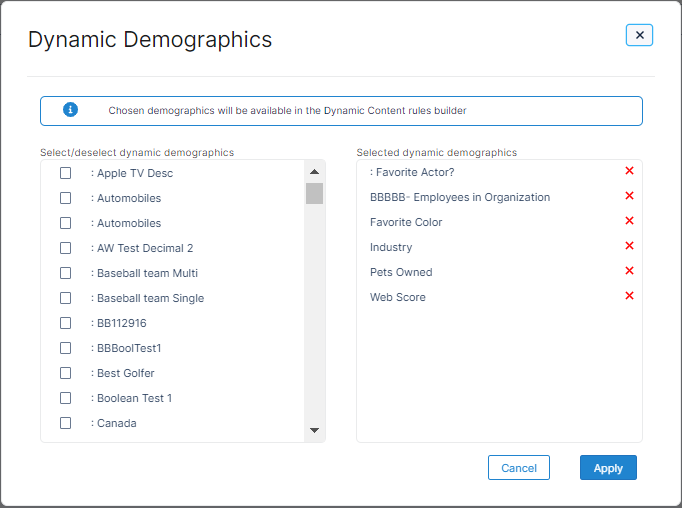Close the Dynamic Demographics dialog
Screen dimensions: 682x508
pyautogui.click(x=639, y=36)
